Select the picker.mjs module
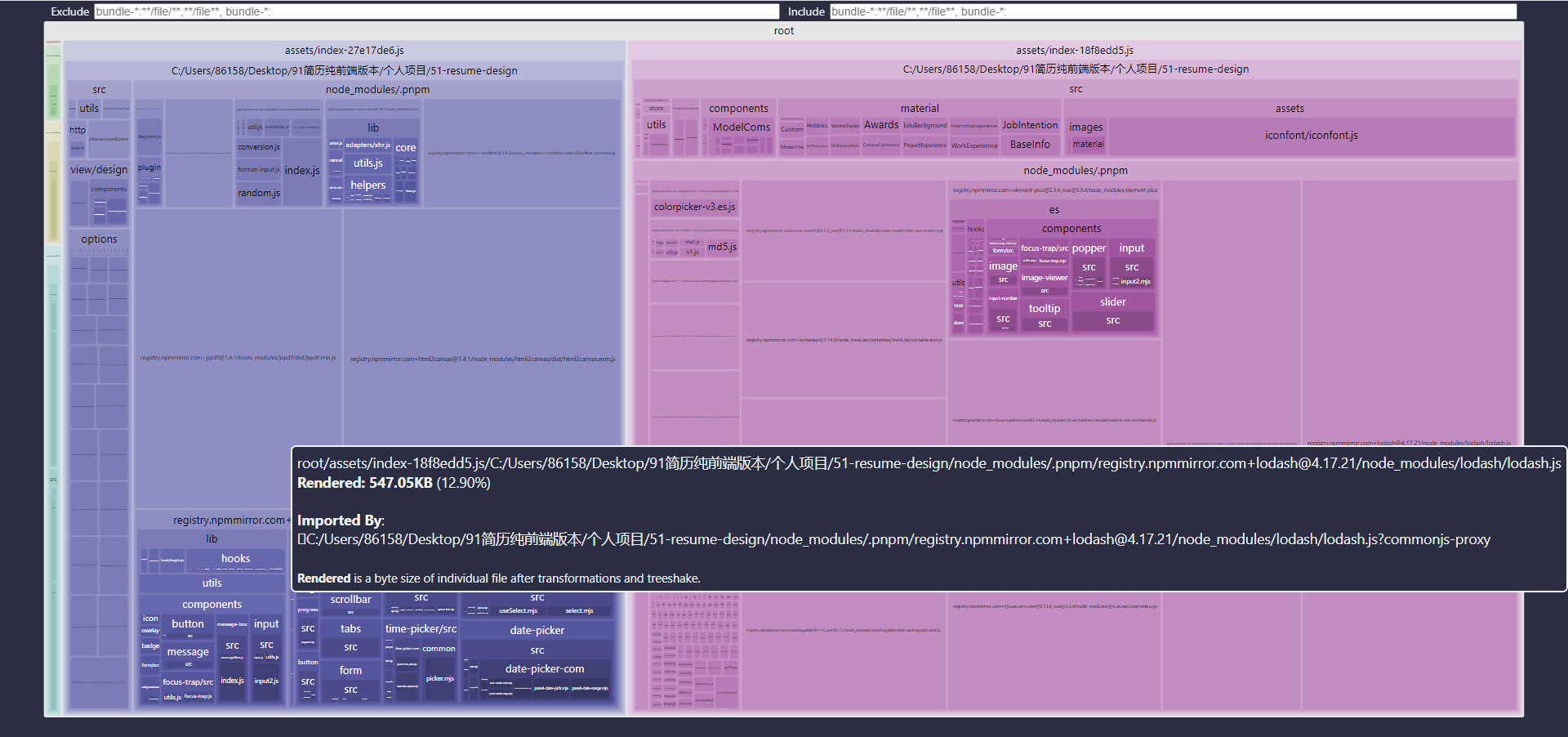Image resolution: width=1568 pixels, height=737 pixels. click(440, 678)
